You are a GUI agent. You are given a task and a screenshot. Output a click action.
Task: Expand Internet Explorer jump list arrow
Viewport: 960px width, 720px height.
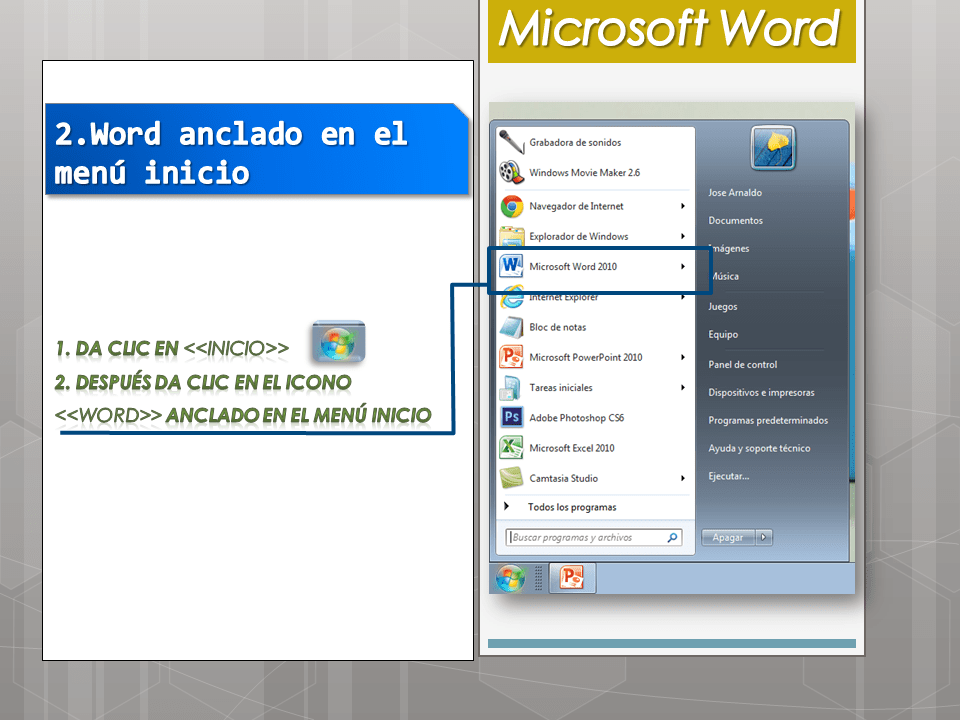click(x=683, y=297)
